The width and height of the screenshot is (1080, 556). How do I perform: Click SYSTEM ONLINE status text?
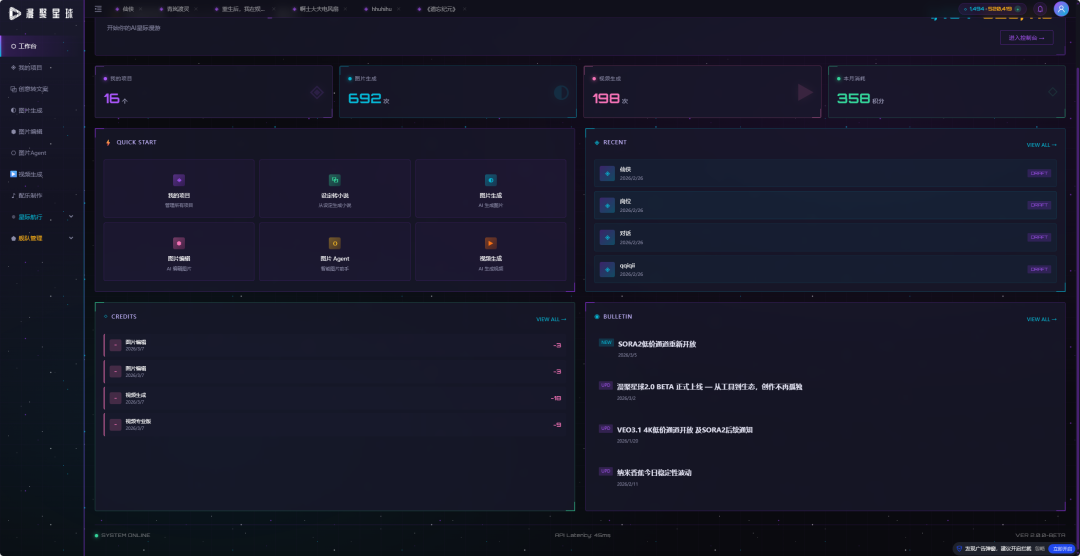coord(125,535)
